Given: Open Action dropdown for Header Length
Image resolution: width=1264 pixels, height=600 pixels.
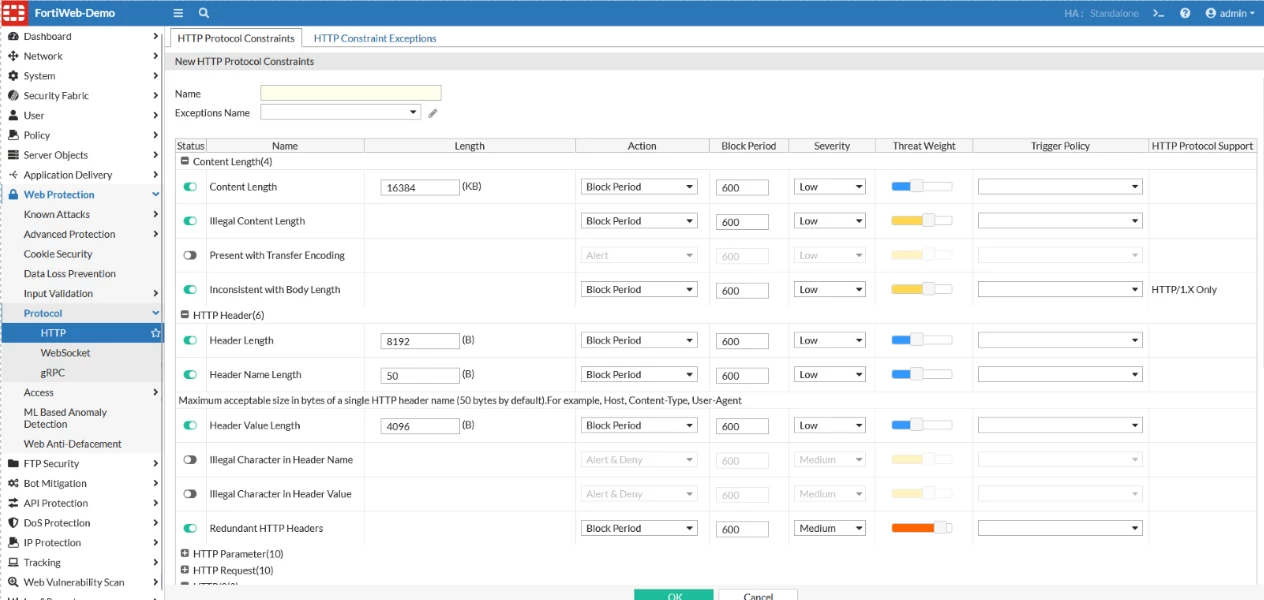Looking at the screenshot, I should coord(639,340).
